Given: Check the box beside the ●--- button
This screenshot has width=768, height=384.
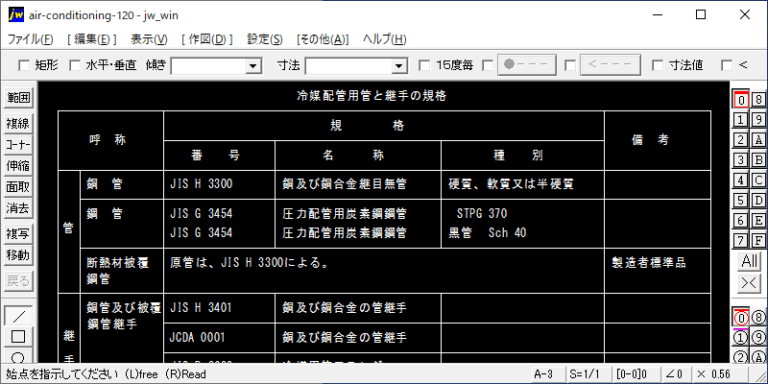Looking at the screenshot, I should click(x=487, y=65).
